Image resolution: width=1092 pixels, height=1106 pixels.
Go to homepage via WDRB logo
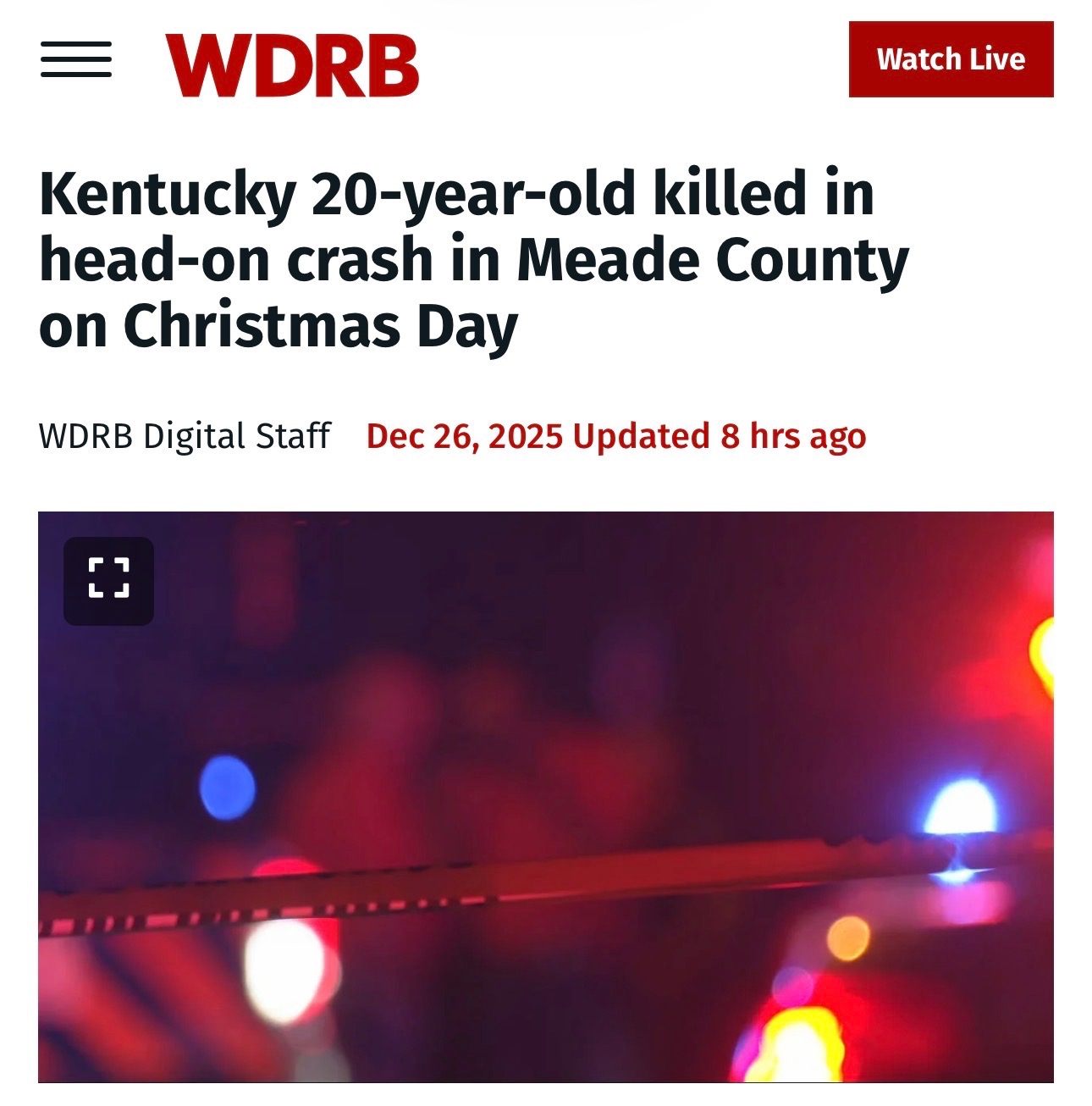coord(292,65)
